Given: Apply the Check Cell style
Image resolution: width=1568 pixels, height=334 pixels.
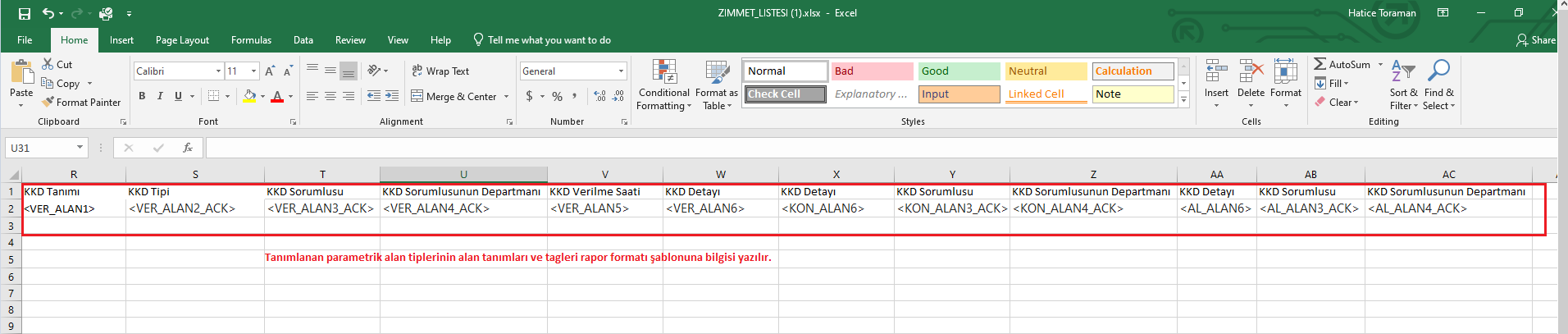Looking at the screenshot, I should coord(785,94).
